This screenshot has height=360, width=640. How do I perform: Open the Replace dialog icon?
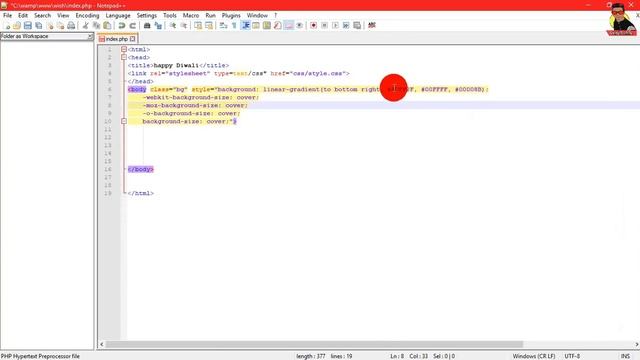[158, 26]
